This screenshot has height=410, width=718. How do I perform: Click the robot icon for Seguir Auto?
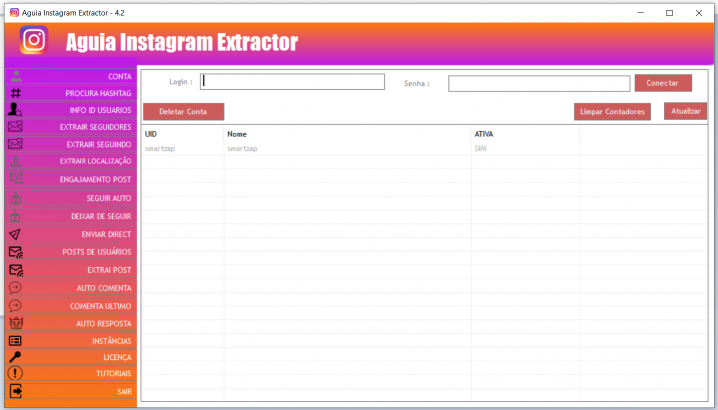click(x=16, y=198)
